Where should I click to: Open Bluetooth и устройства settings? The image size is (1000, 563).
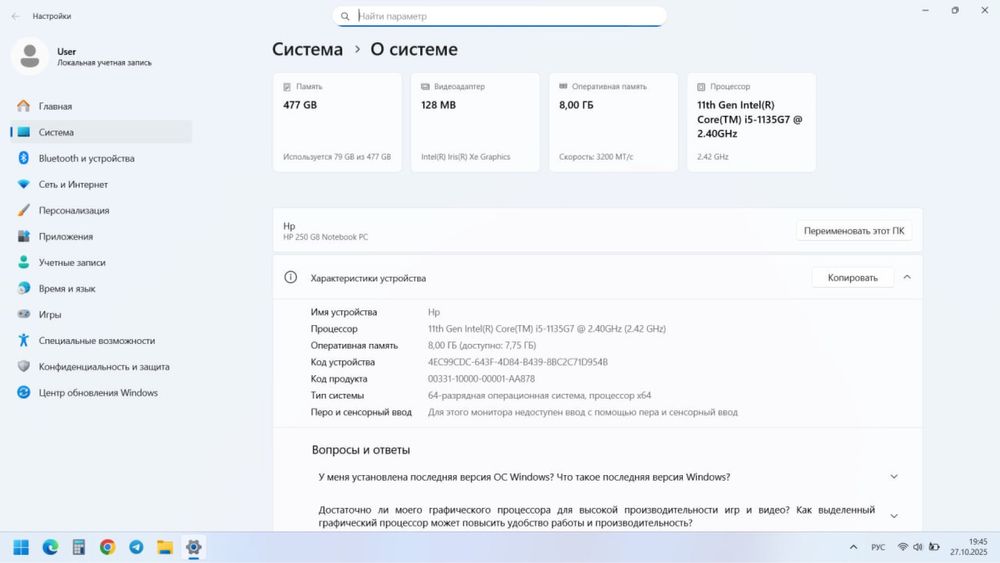pos(101,158)
